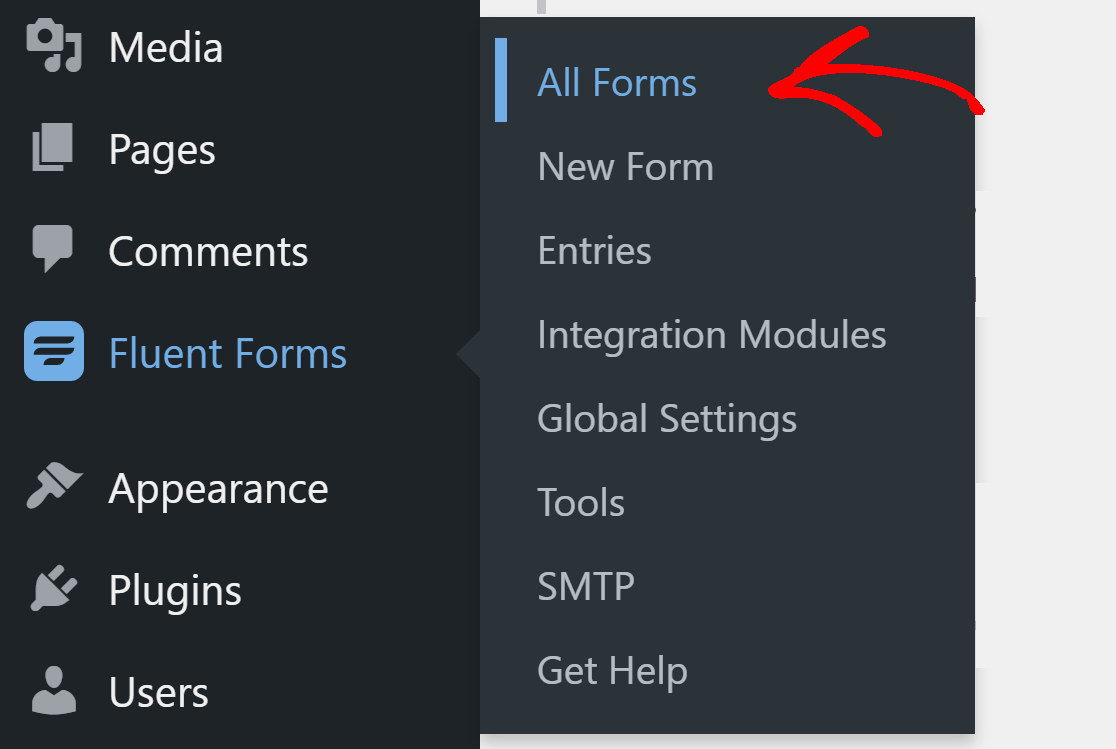Image resolution: width=1116 pixels, height=749 pixels.
Task: Go to the Comments section
Action: coord(208,250)
